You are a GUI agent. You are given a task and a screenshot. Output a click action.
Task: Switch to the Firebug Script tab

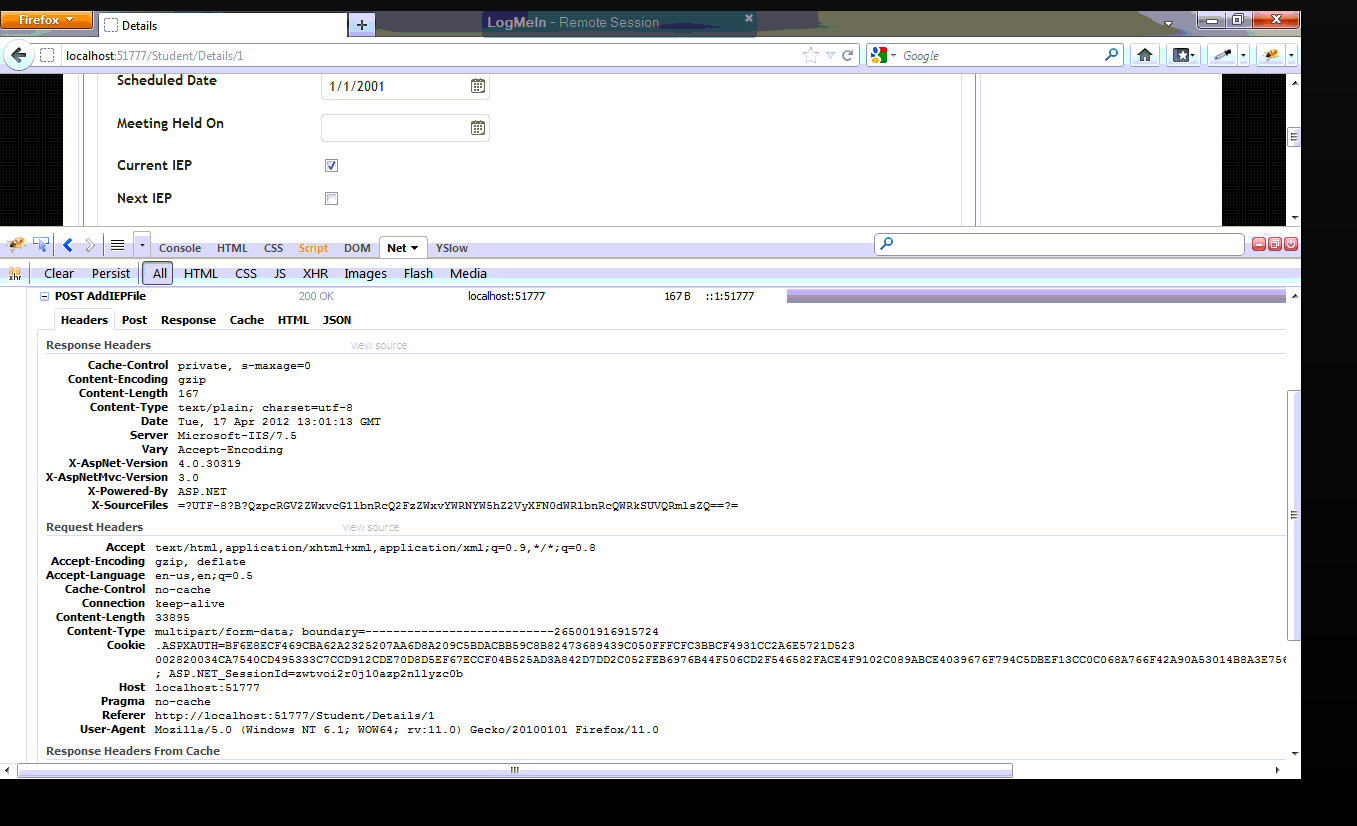[x=313, y=248]
